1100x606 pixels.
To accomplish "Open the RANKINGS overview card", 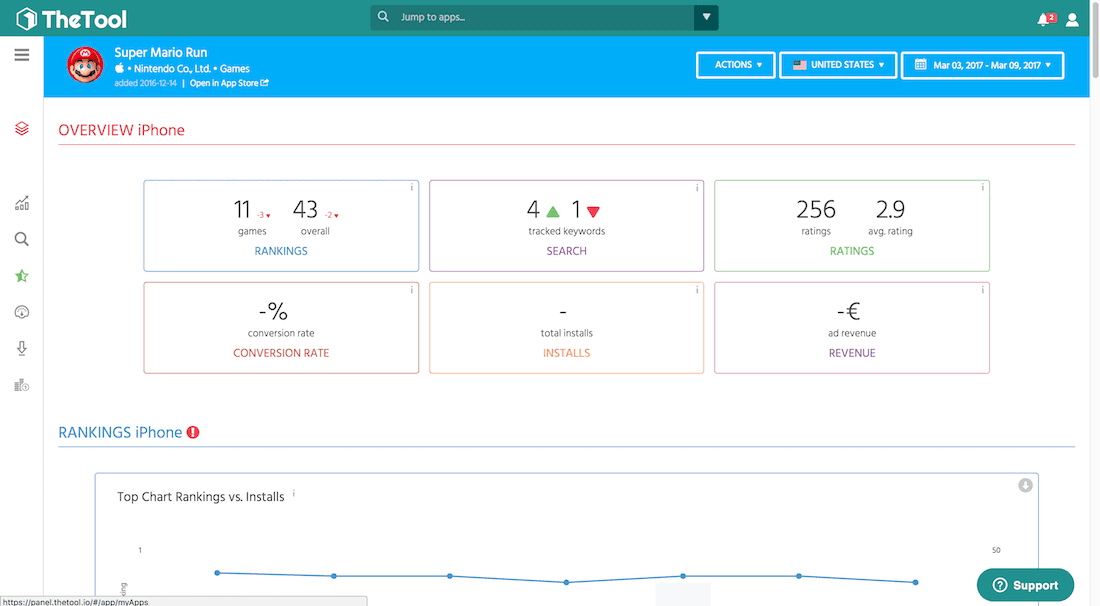I will (x=281, y=226).
